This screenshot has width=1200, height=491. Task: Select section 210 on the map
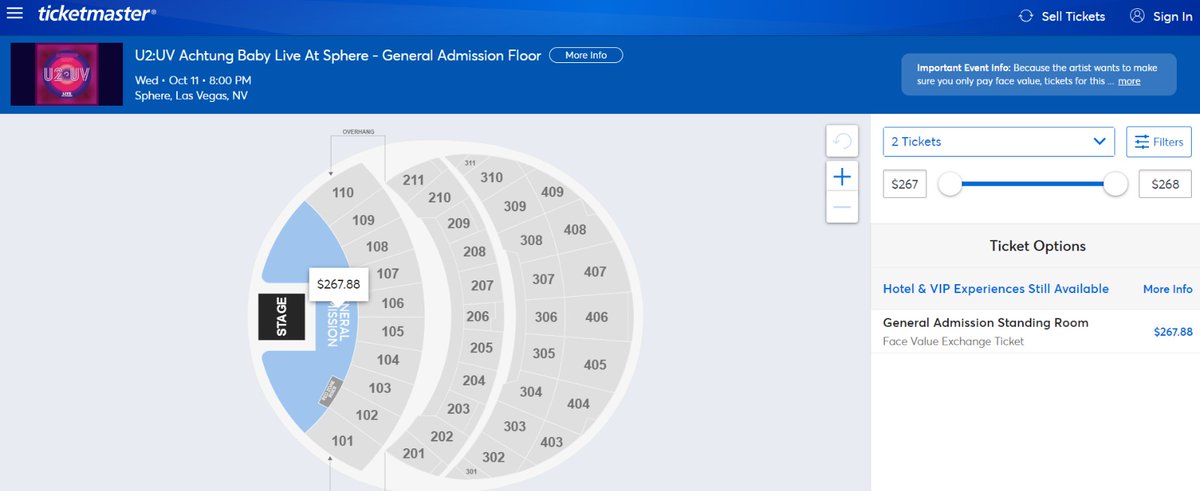click(x=439, y=198)
